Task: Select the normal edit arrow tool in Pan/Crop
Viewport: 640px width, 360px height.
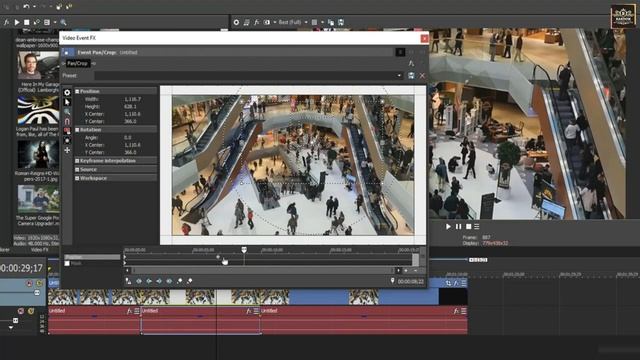Action: [x=67, y=102]
